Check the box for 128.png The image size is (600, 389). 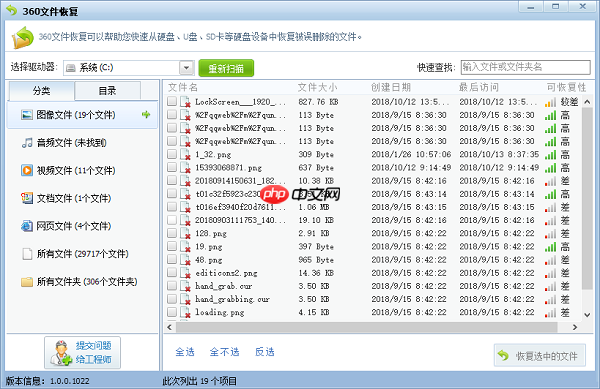point(172,233)
